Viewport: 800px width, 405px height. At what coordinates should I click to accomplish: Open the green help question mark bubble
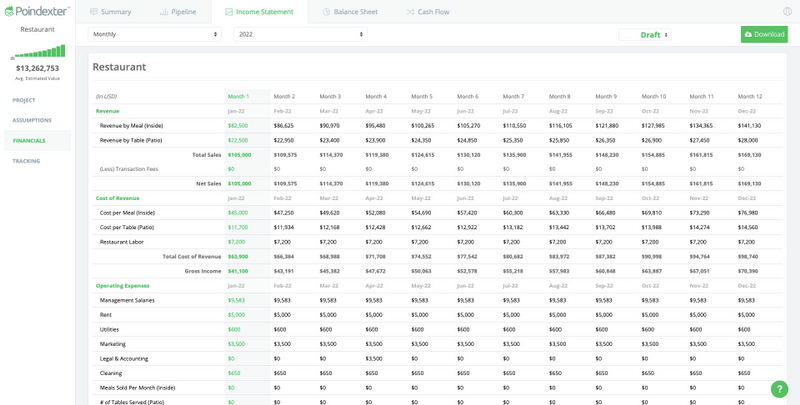pos(779,389)
